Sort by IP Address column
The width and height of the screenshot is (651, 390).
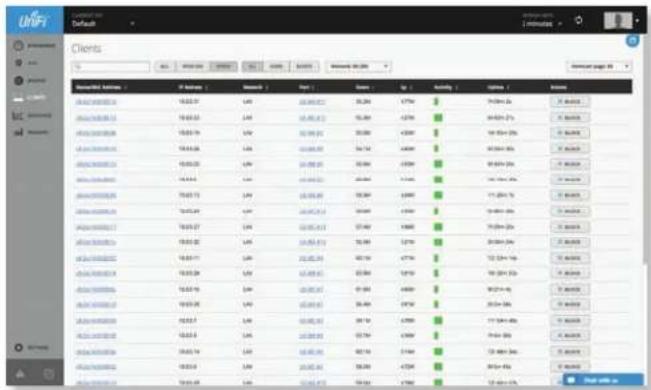193,87
